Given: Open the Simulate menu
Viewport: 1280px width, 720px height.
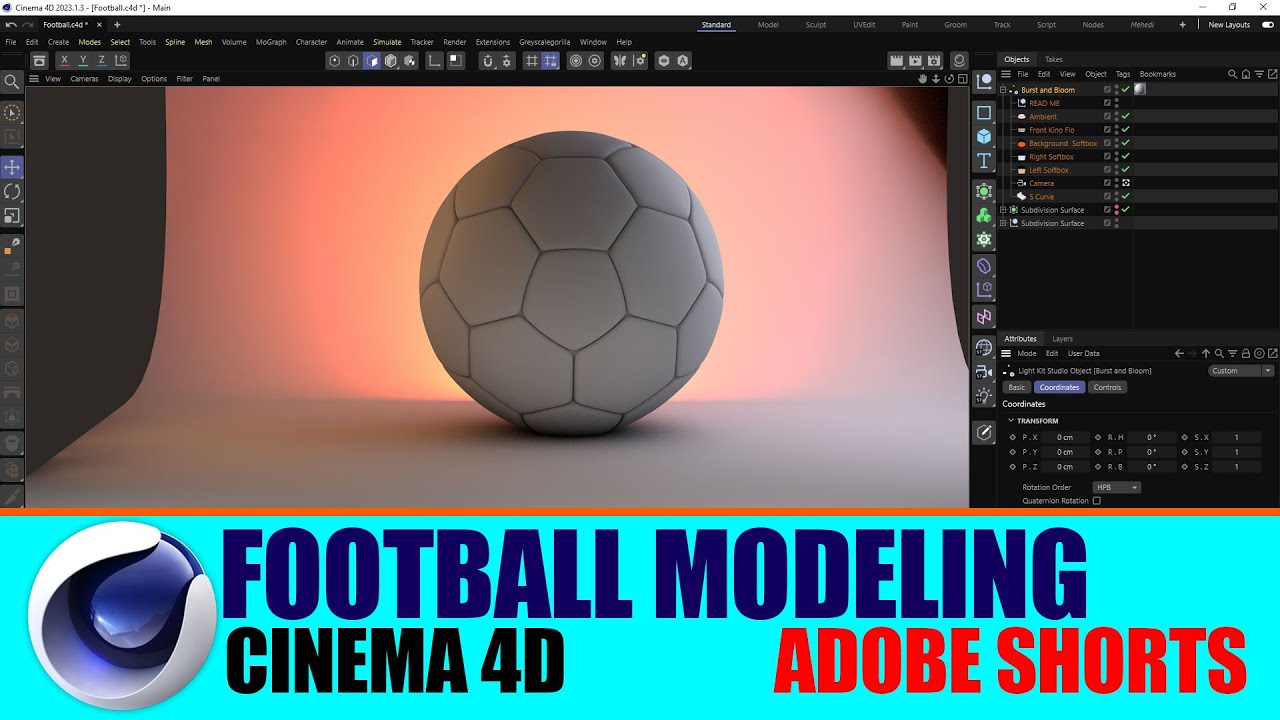Looking at the screenshot, I should [387, 42].
